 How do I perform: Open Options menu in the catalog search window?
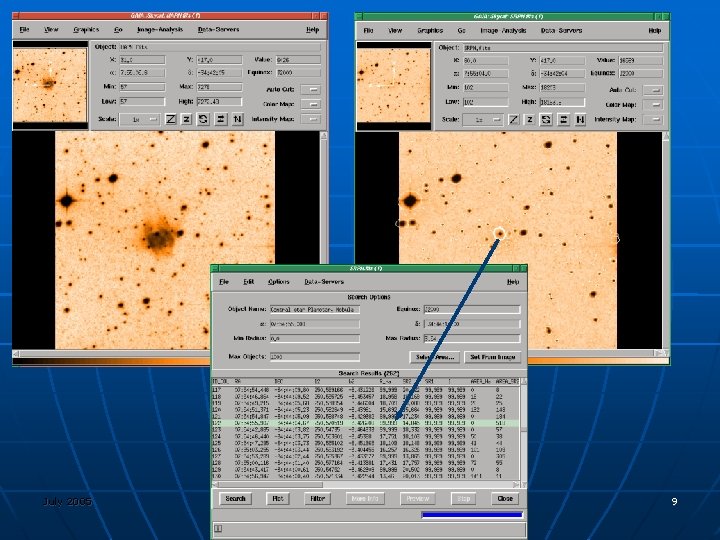pos(279,282)
